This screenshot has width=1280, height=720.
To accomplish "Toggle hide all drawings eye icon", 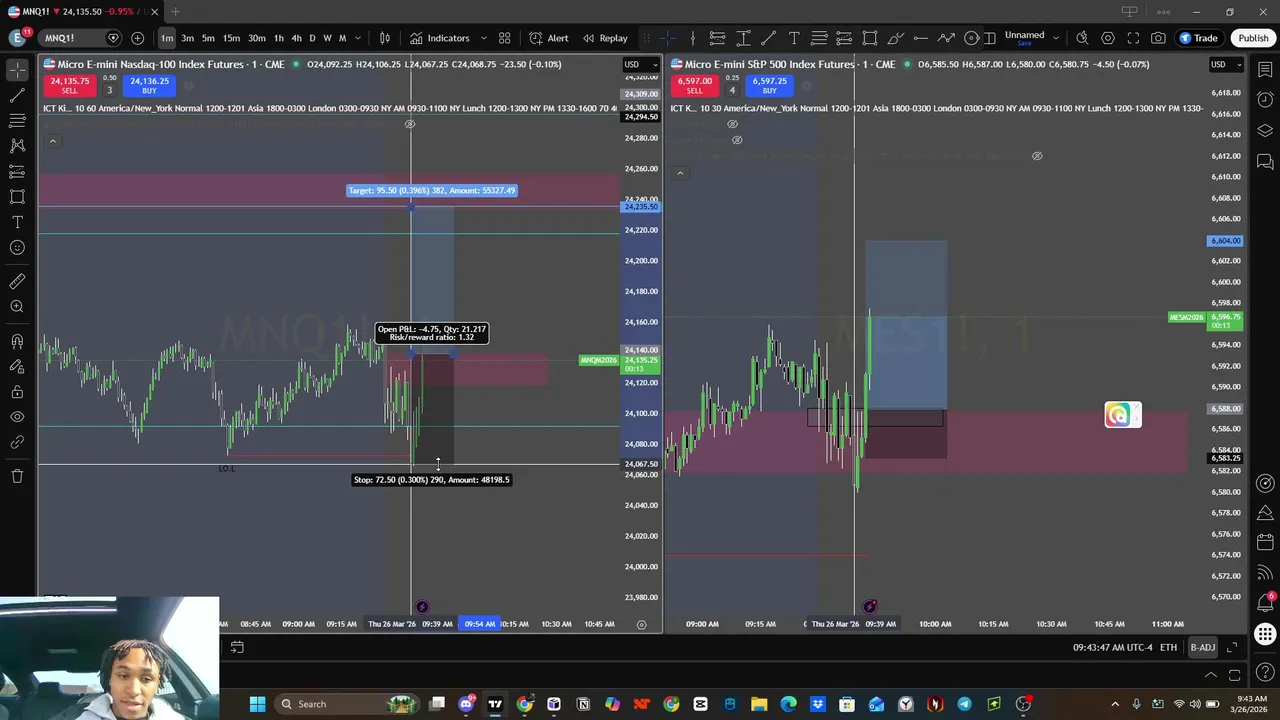I will tap(17, 417).
